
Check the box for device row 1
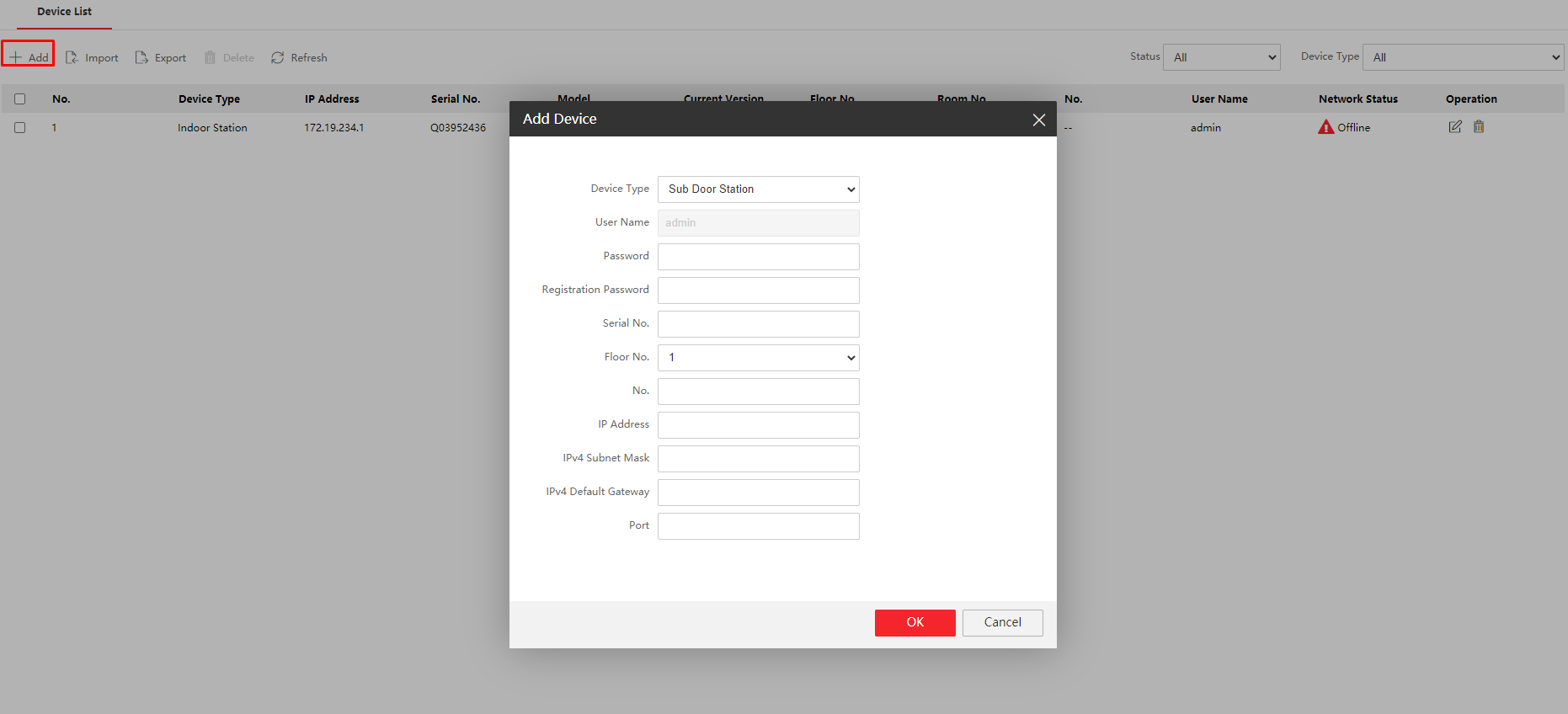[x=20, y=128]
